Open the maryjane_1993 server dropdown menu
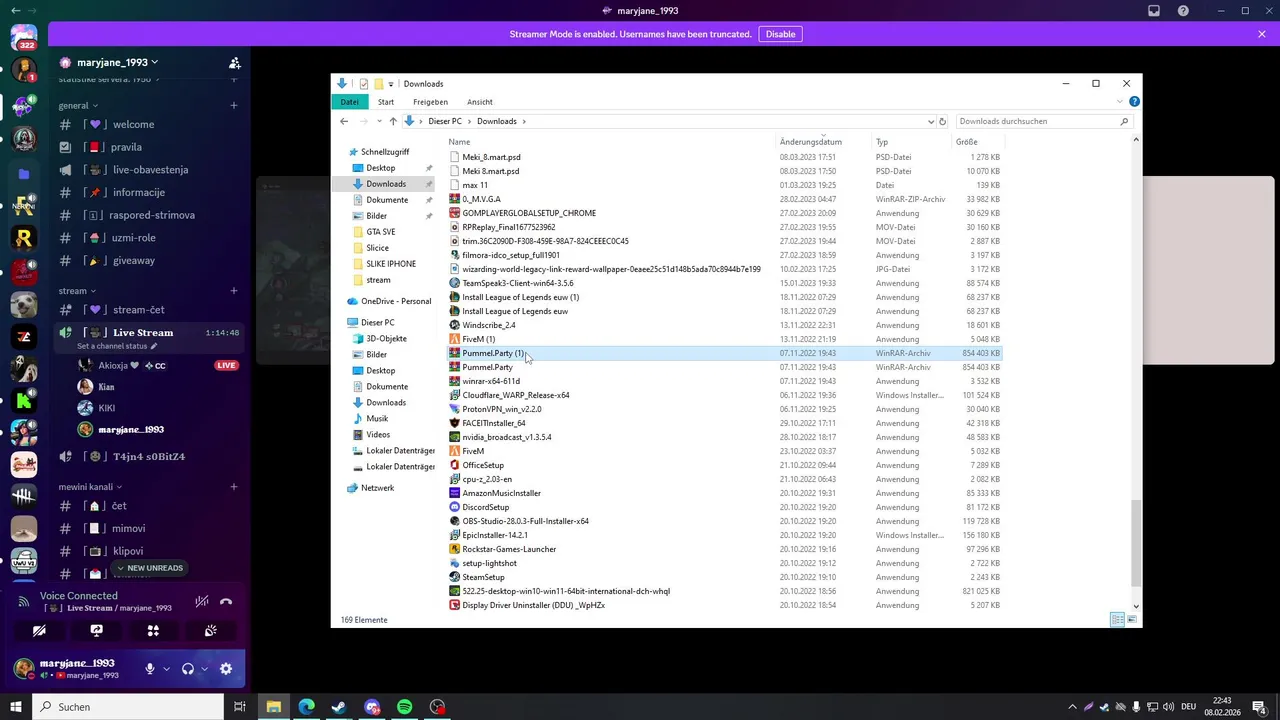 point(108,62)
